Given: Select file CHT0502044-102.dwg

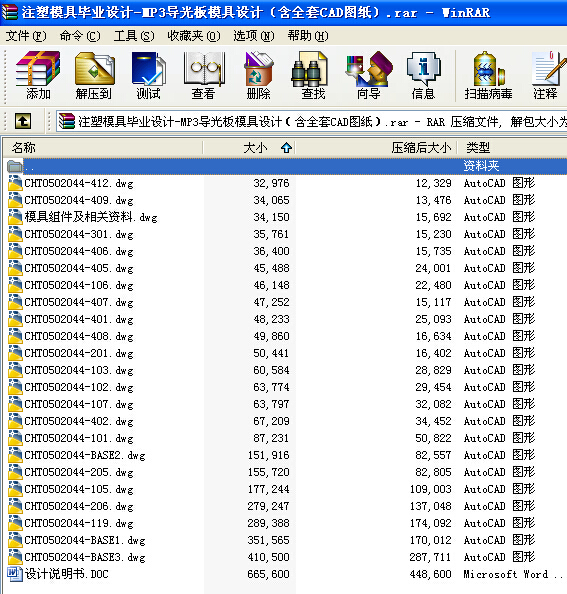Looking at the screenshot, I should [x=79, y=387].
